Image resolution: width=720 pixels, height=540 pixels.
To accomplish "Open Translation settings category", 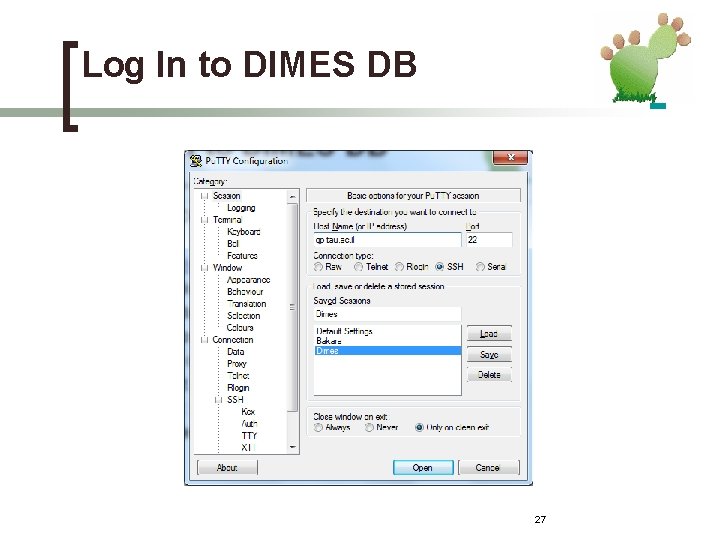I will 247,304.
